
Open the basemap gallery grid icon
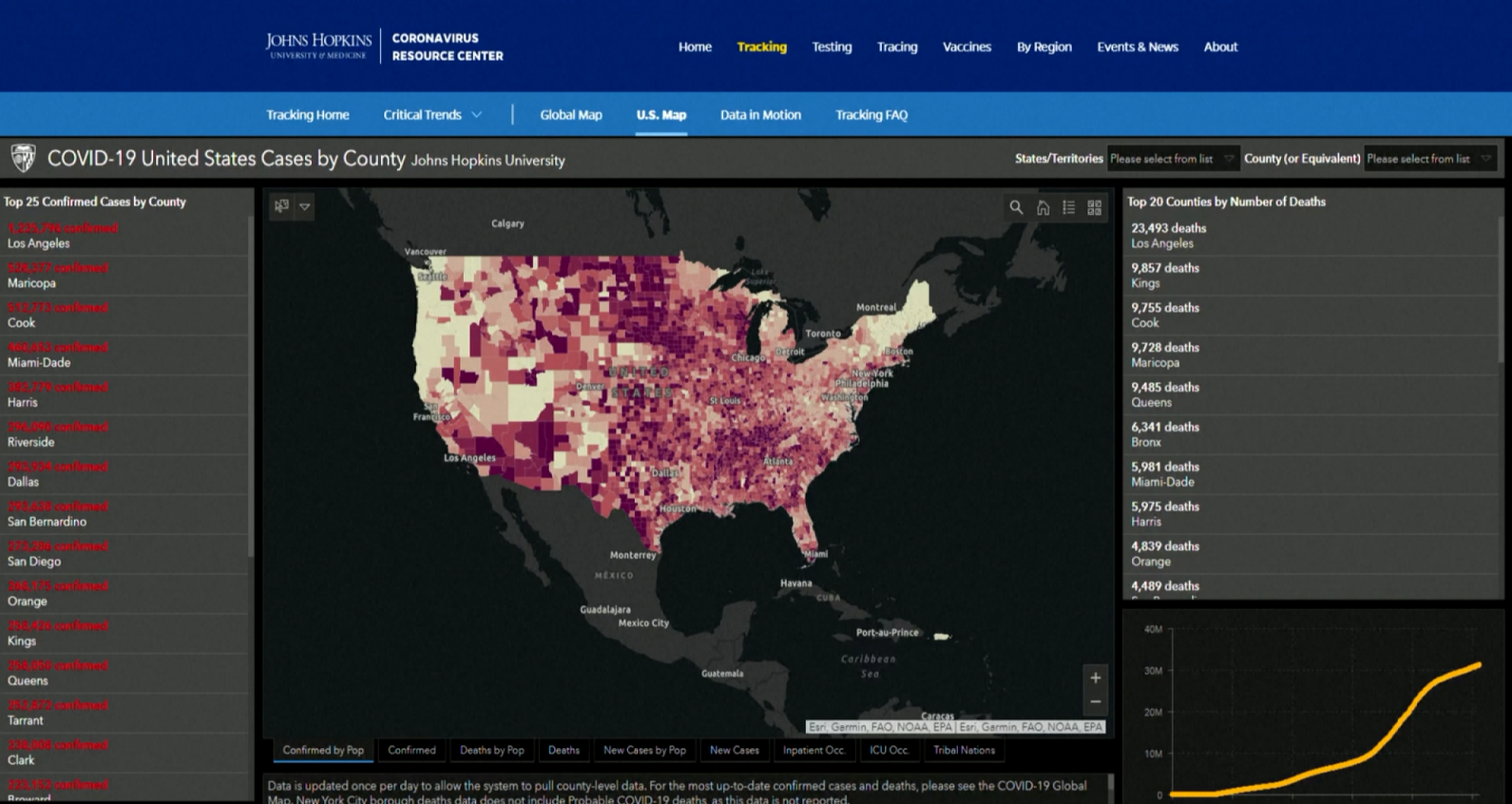(1095, 207)
